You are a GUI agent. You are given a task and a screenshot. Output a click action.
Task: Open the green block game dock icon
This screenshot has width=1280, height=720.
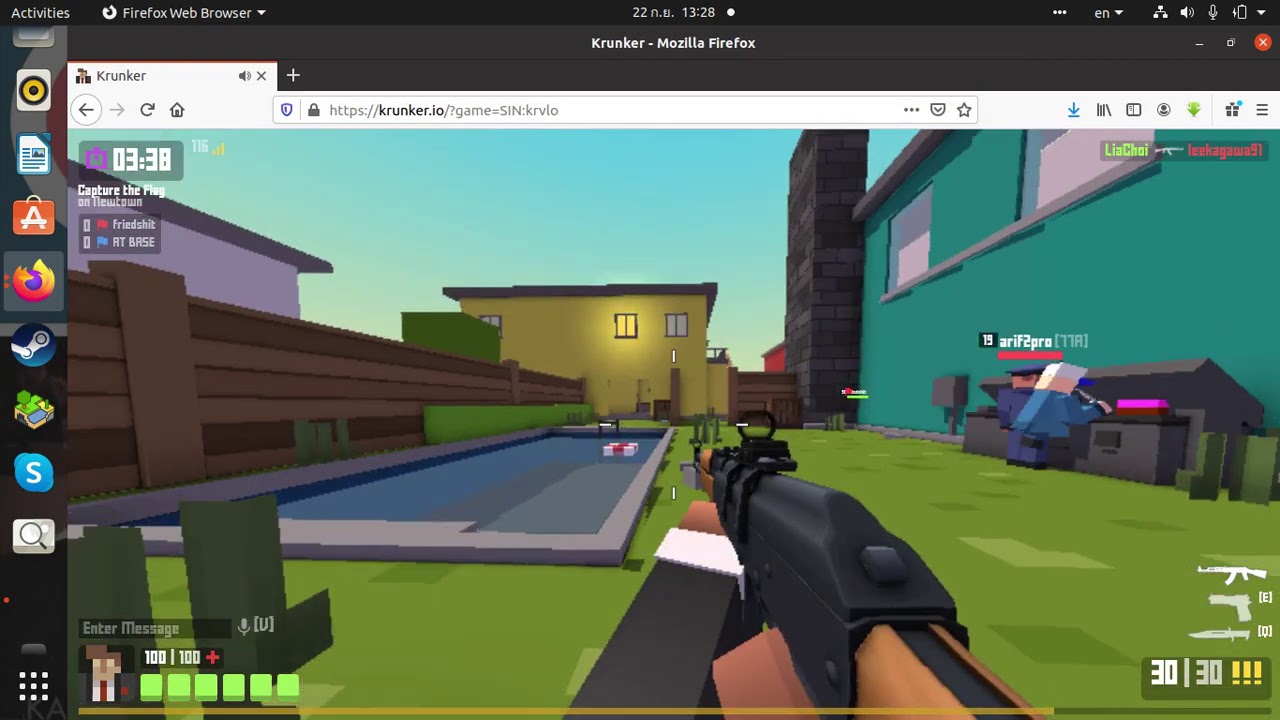(x=33, y=409)
